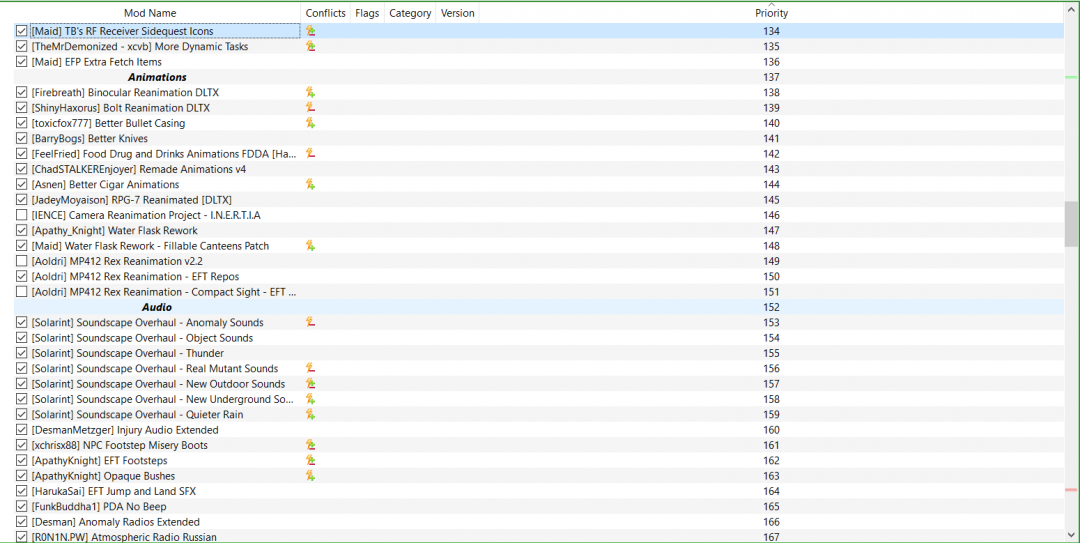Screen dimensions: 1080x543
Task: Sort by the Priority column header
Action: coord(771,13)
